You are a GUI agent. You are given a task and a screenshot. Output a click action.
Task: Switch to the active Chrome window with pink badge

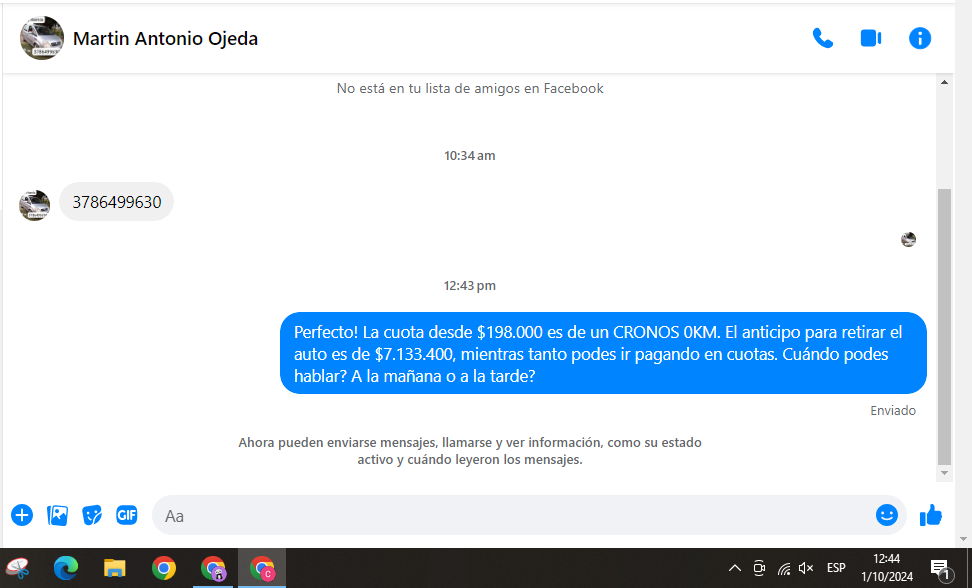(262, 568)
